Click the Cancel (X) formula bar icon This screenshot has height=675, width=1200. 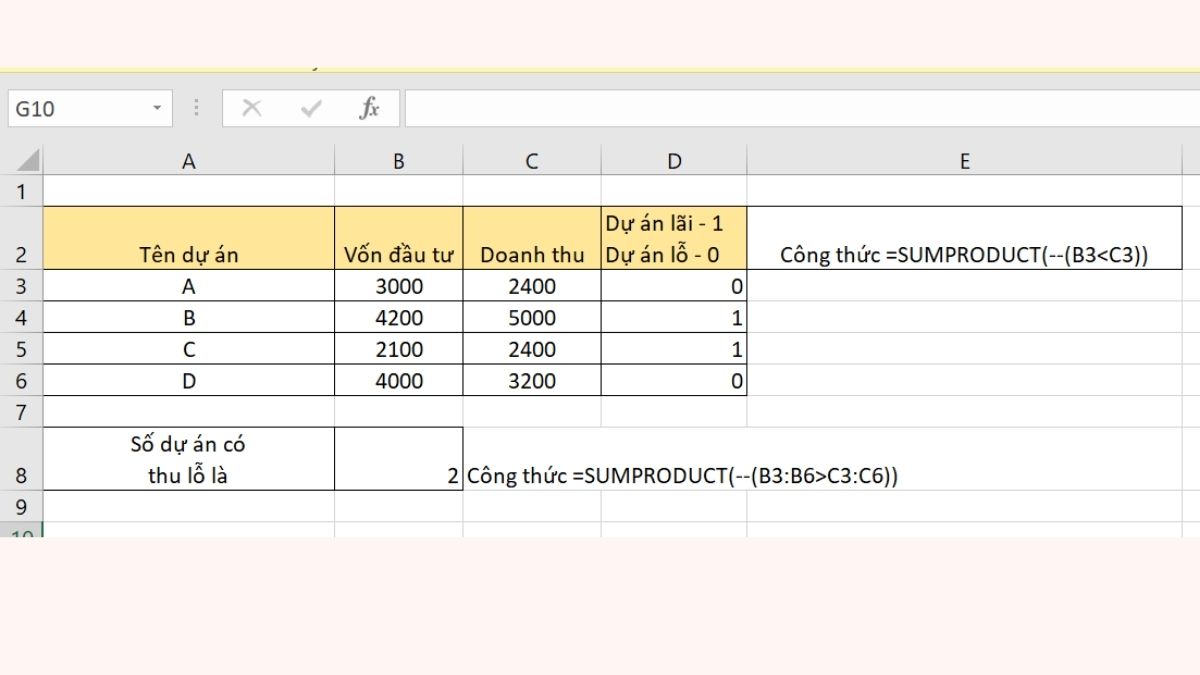tap(251, 109)
